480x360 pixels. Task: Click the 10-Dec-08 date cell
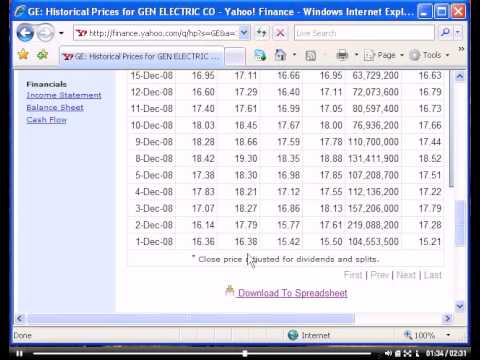click(x=152, y=125)
